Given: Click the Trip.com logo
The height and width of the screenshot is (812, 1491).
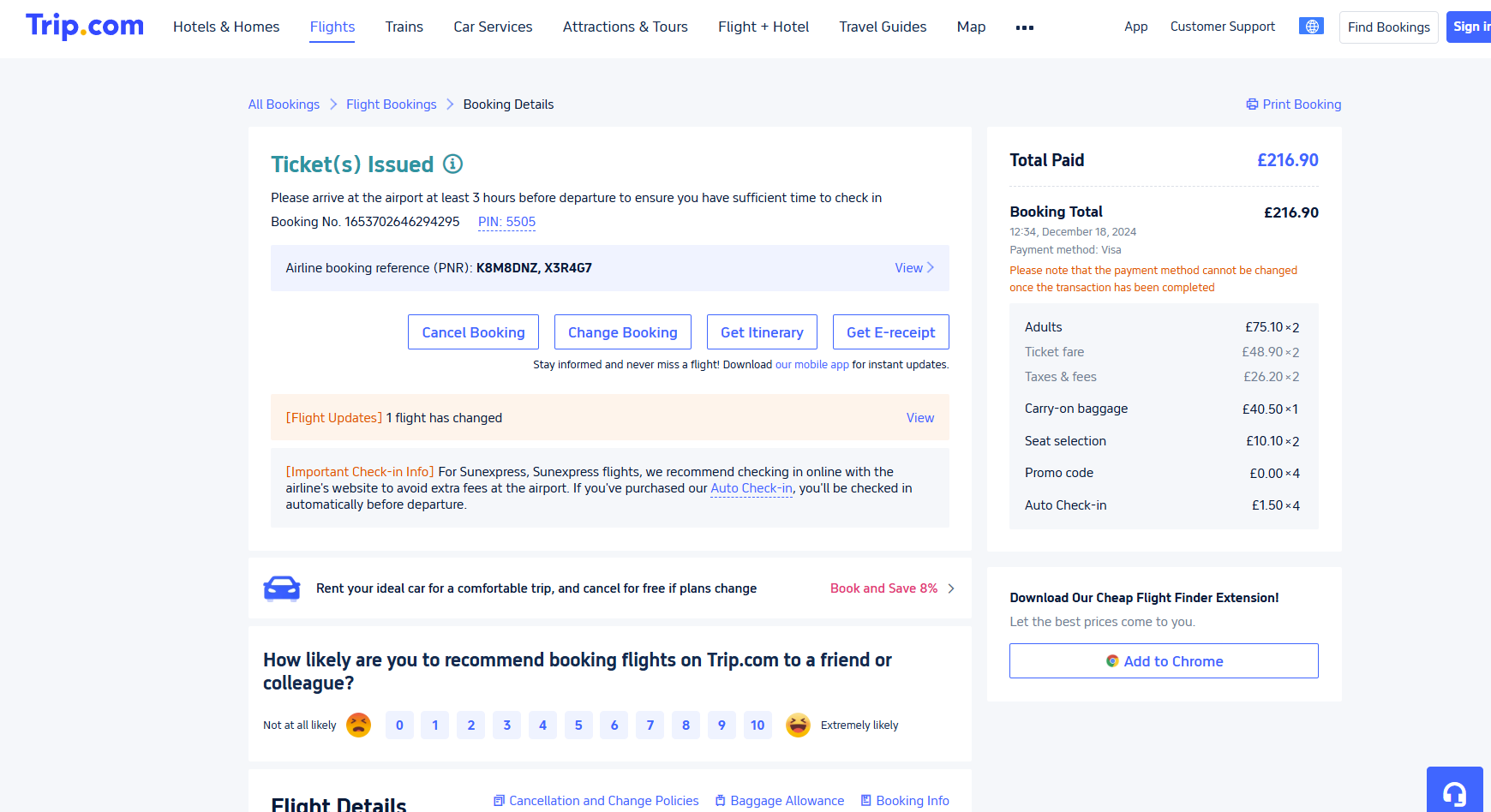Looking at the screenshot, I should click(x=85, y=26).
